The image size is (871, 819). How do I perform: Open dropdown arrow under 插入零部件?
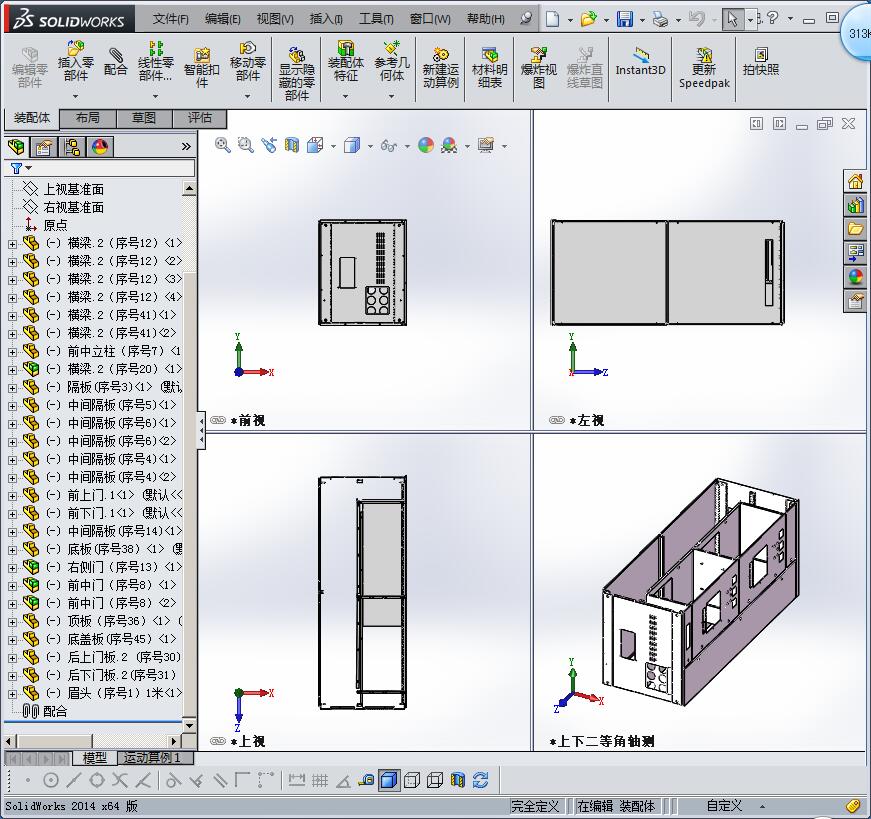76,96
